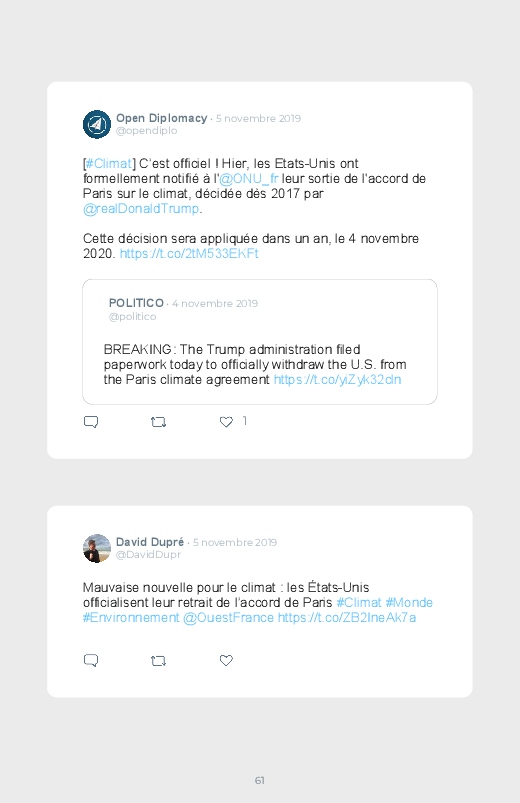The image size is (520, 803).
Task: Open the #Climat hashtag in first tweet
Action: tap(109, 163)
